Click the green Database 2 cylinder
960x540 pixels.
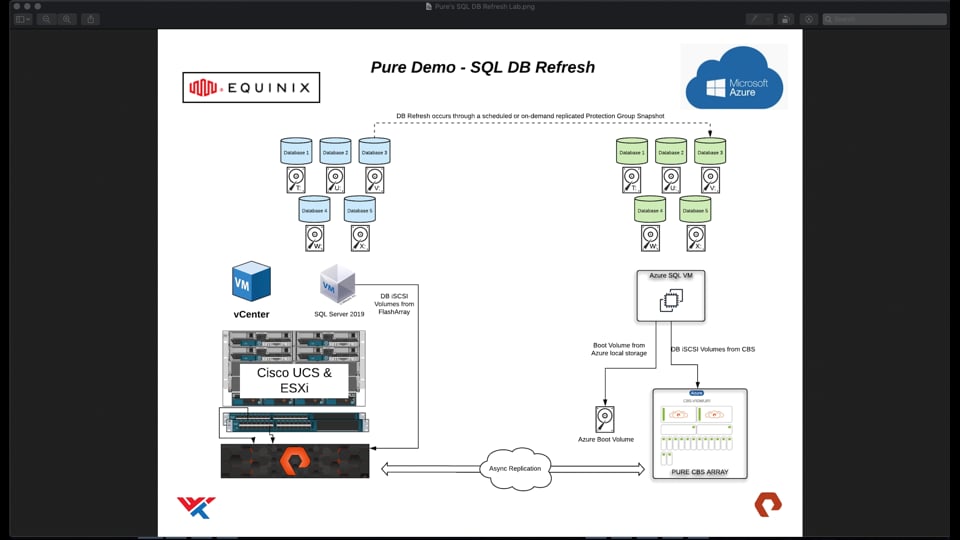point(671,151)
